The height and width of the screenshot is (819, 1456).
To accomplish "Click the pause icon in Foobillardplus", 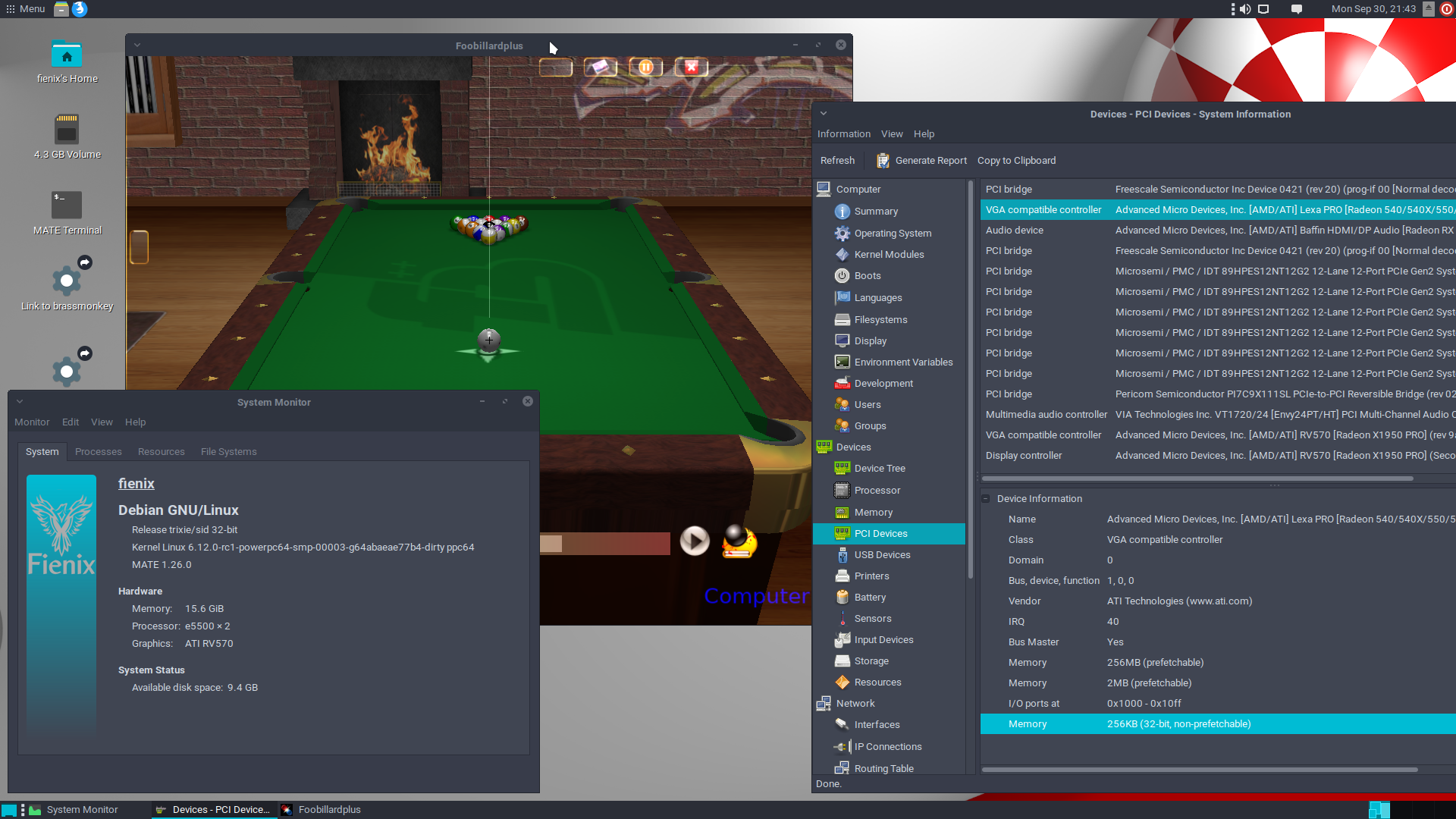I will [646, 67].
